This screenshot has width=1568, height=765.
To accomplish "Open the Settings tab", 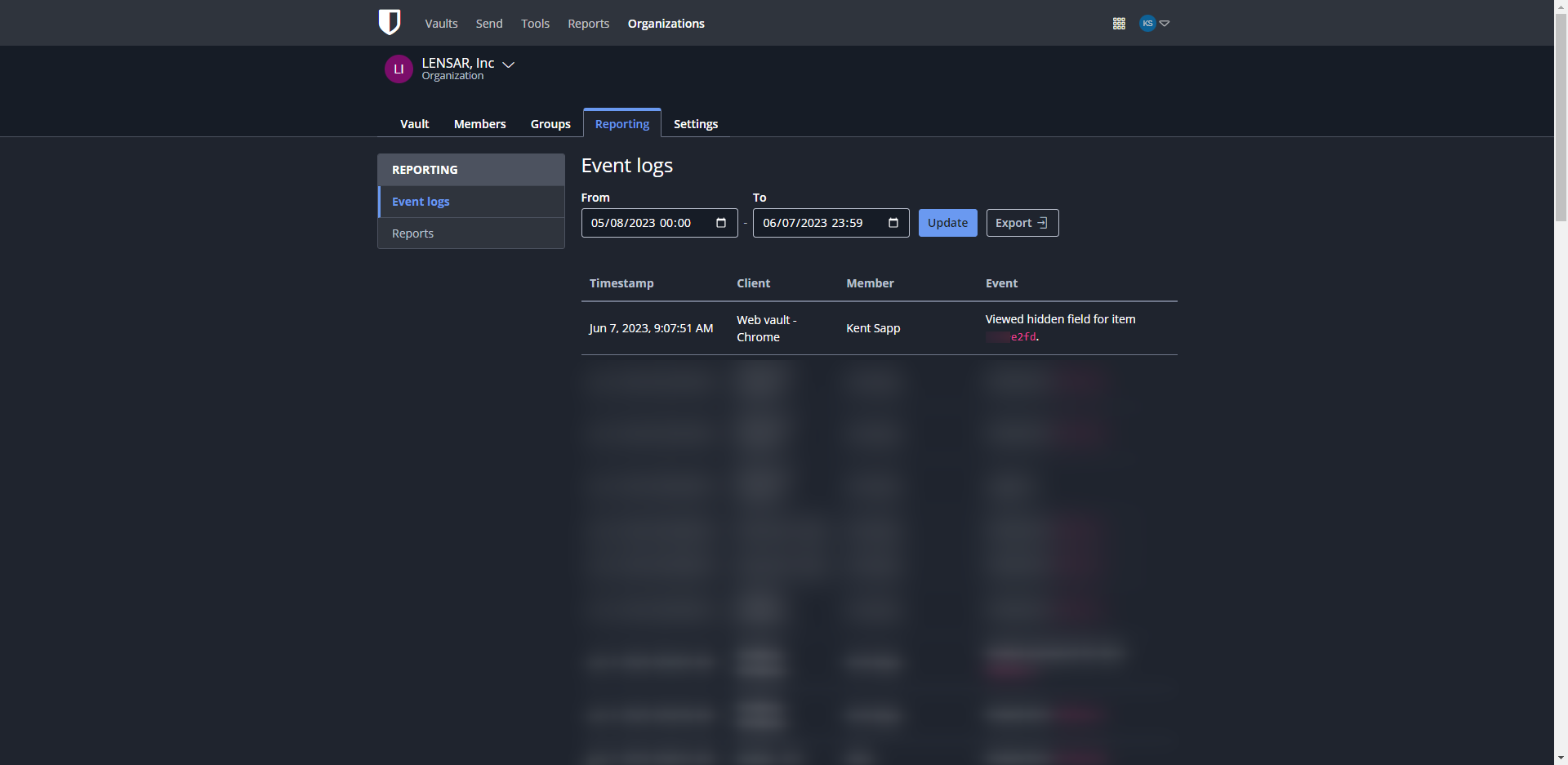I will pyautogui.click(x=695, y=123).
